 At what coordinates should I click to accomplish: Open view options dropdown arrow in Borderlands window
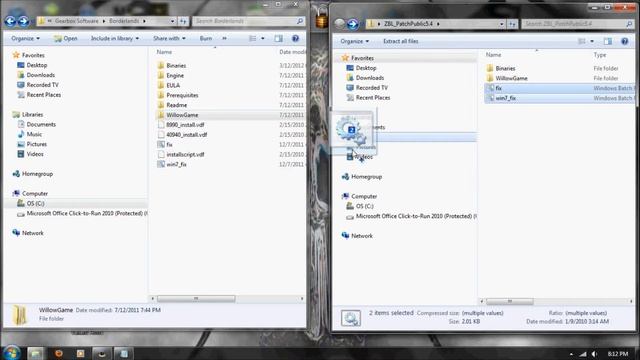coord(262,38)
